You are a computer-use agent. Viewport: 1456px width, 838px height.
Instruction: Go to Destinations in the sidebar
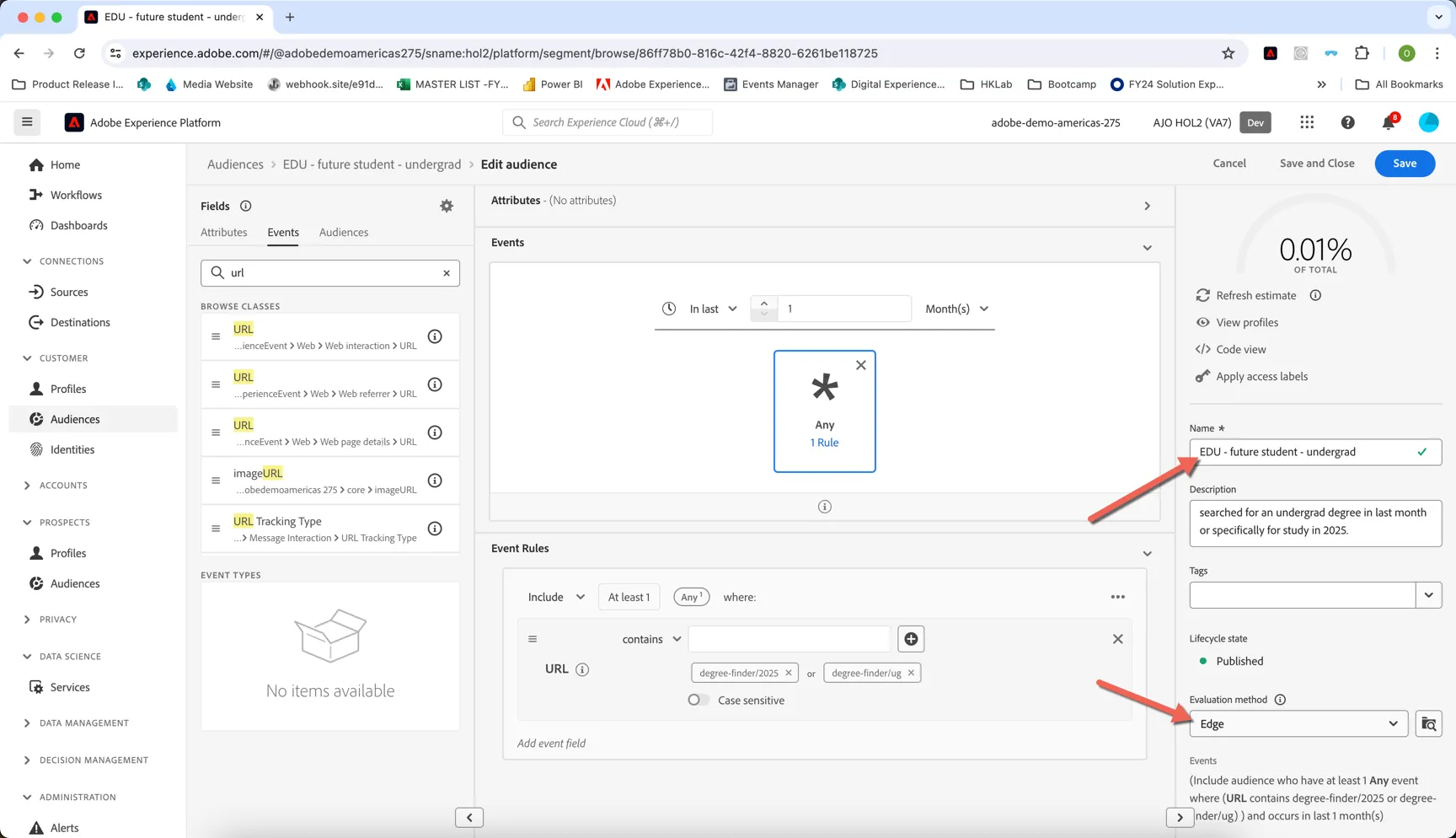pyautogui.click(x=80, y=322)
